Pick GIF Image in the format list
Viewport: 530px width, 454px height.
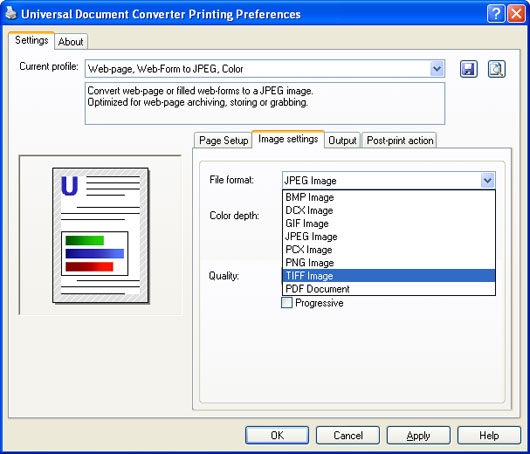pos(389,223)
